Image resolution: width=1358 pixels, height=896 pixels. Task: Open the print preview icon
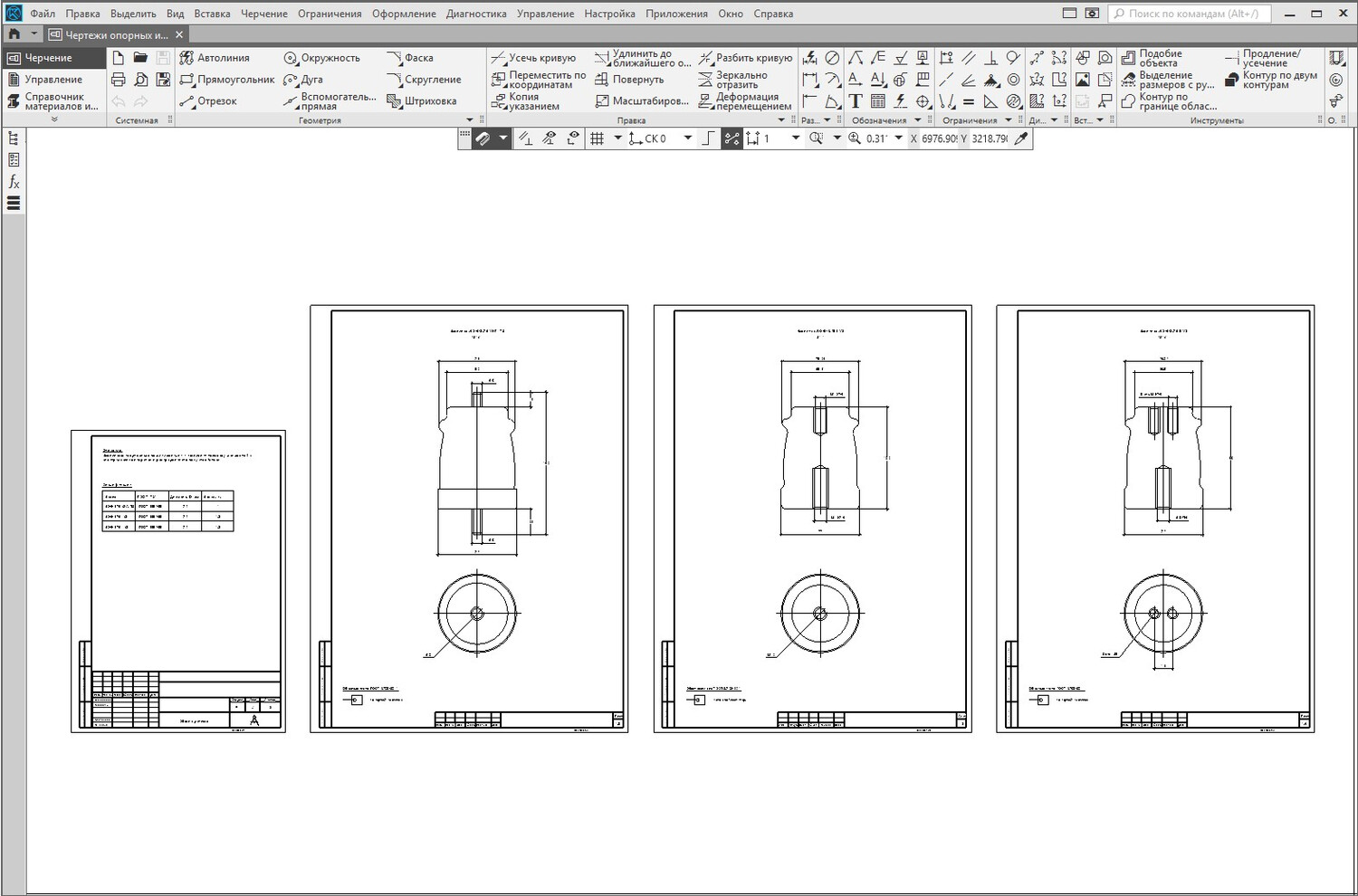point(140,80)
